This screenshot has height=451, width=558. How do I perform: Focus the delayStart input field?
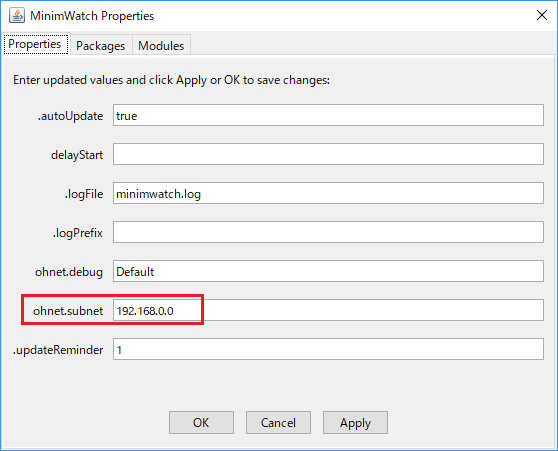coord(328,154)
